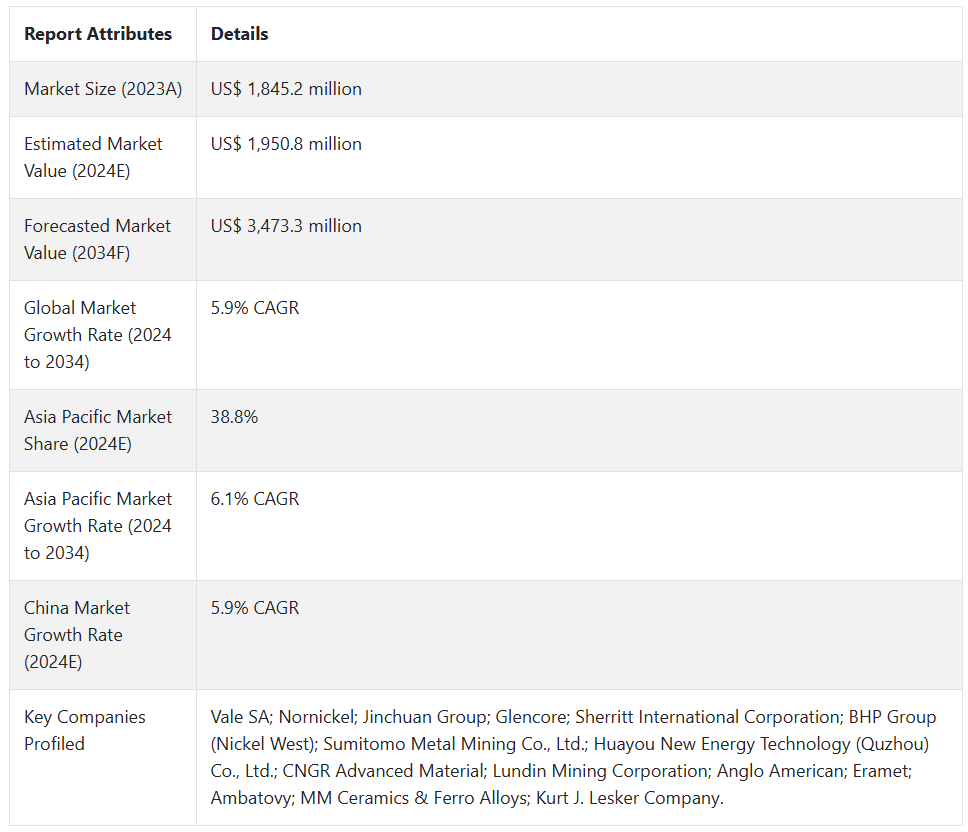Click the Vale SA company name

pos(240,717)
